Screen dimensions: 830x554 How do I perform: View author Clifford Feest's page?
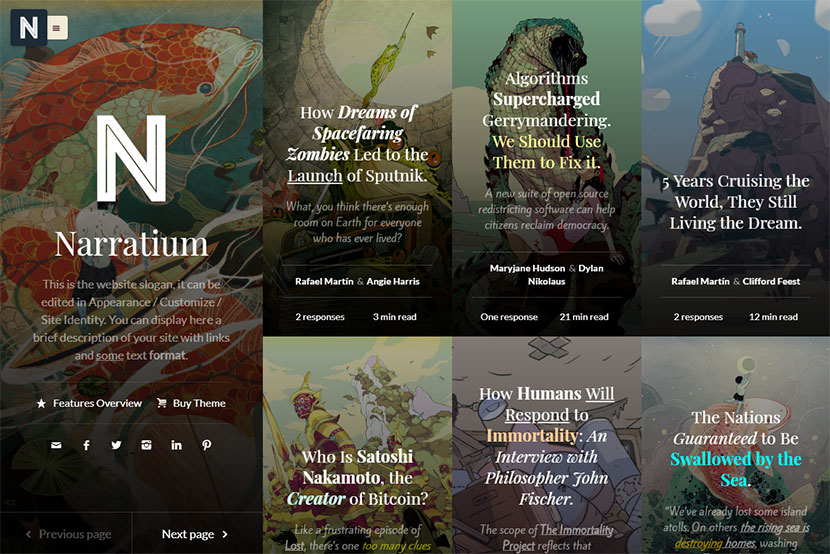771,281
